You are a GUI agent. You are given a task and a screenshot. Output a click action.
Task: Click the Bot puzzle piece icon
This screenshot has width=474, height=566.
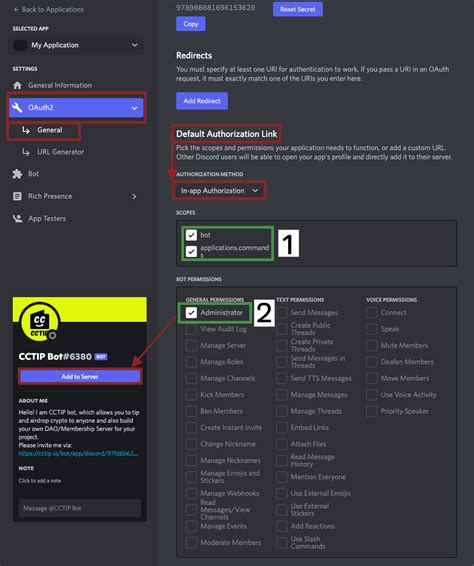(x=17, y=174)
